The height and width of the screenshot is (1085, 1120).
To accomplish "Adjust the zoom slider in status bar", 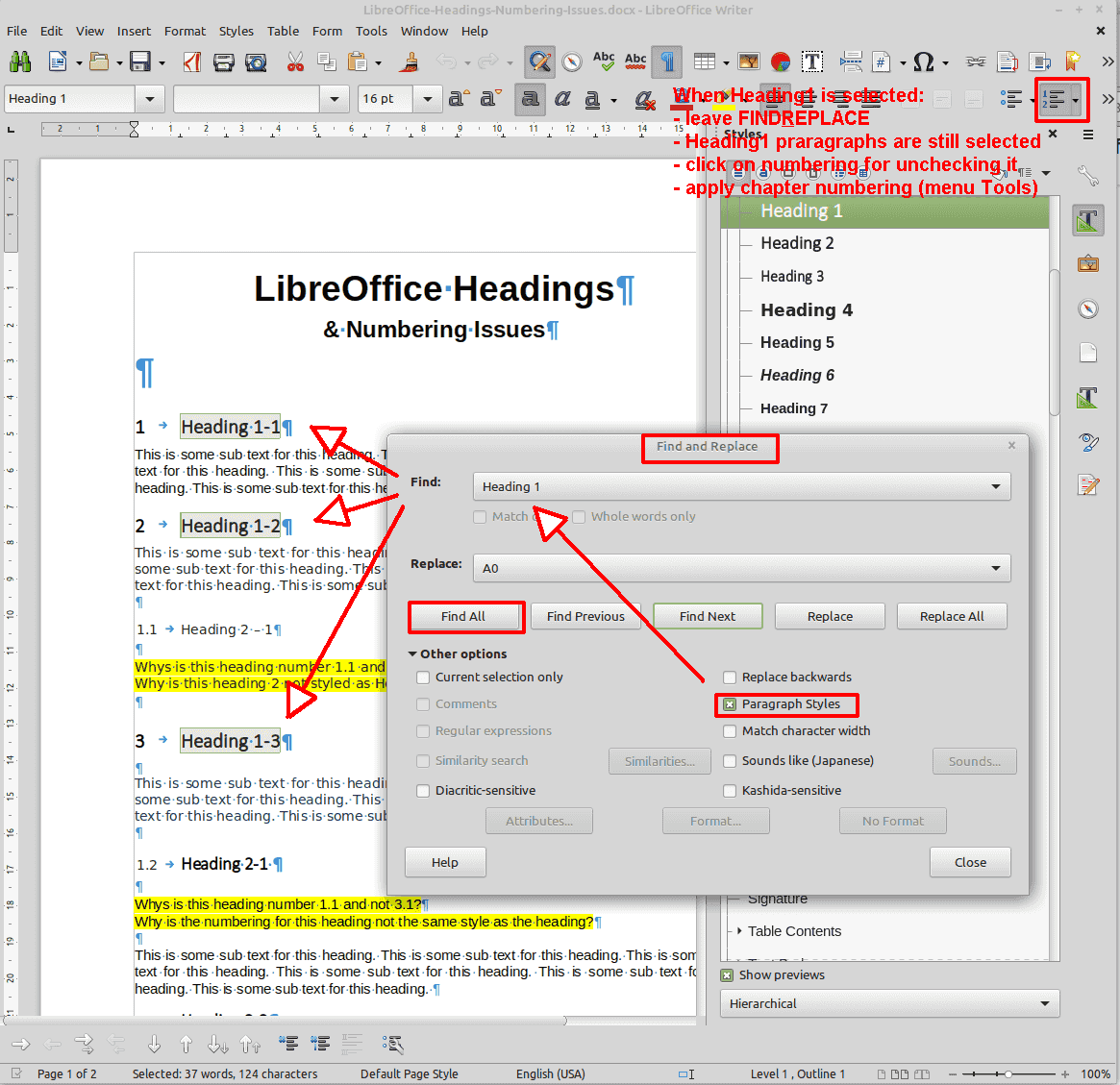I will (x=1008, y=1073).
